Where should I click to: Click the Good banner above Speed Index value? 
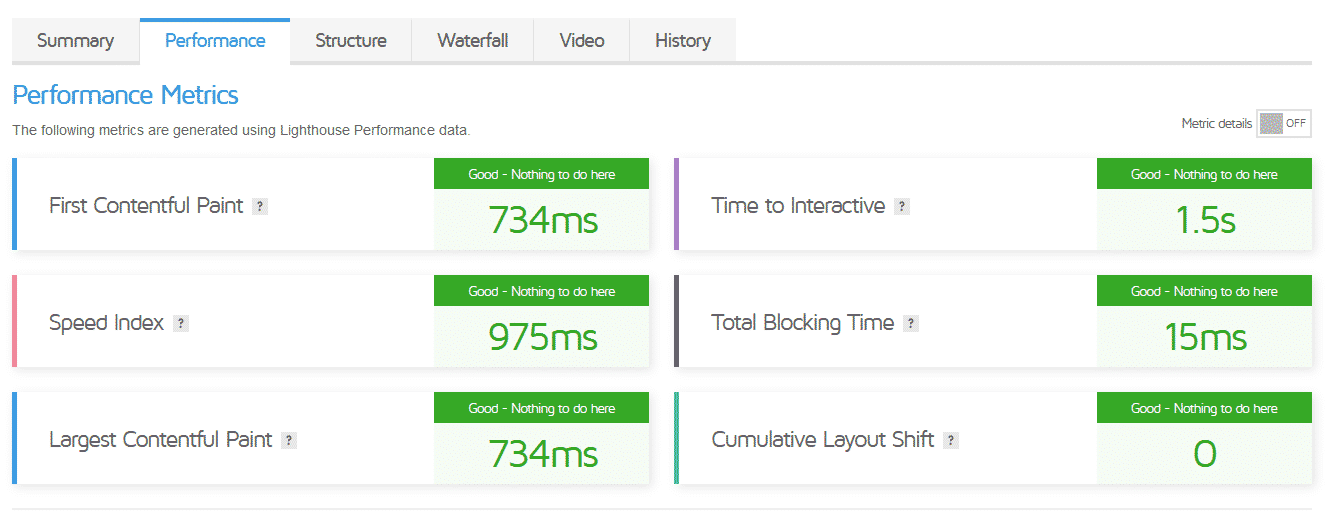[542, 291]
